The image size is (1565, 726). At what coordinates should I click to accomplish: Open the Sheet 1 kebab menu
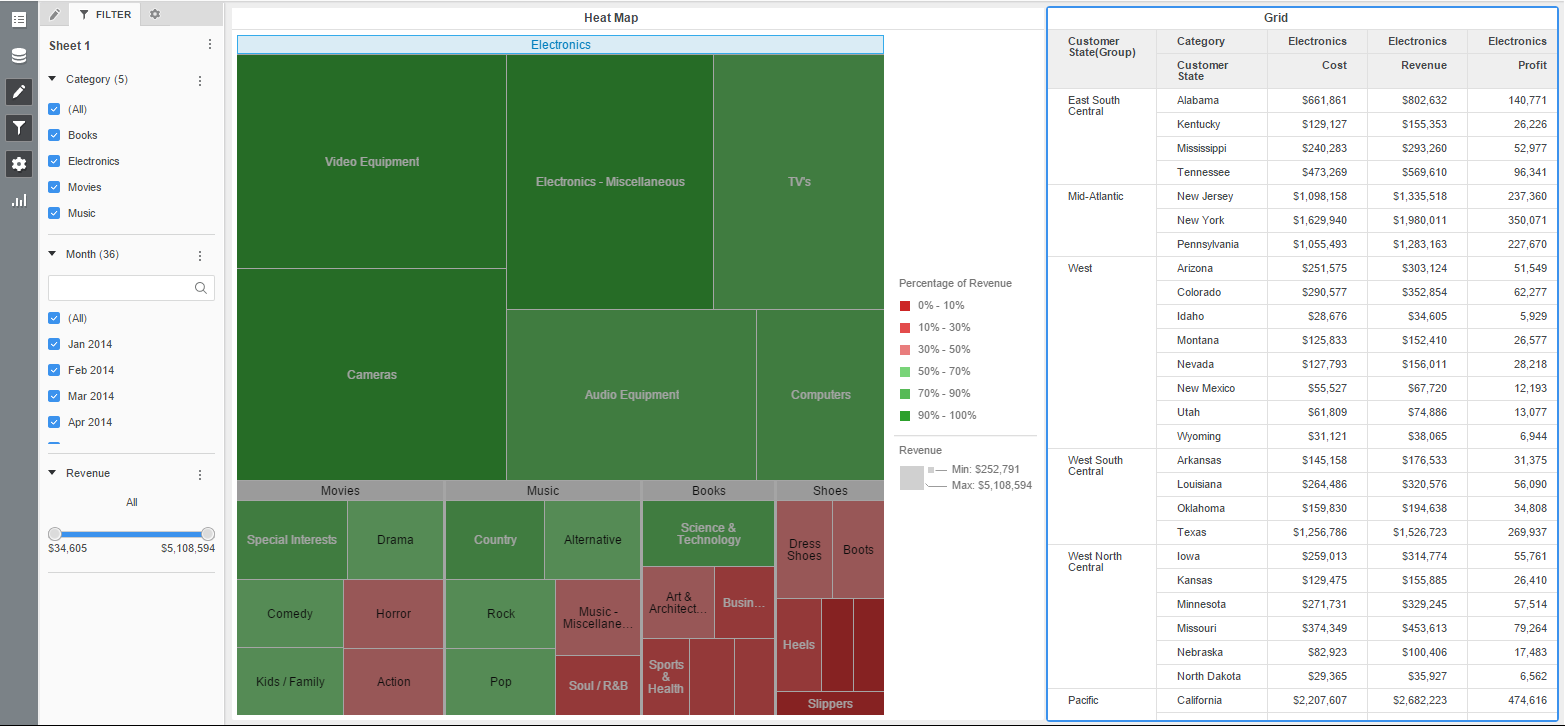[209, 44]
